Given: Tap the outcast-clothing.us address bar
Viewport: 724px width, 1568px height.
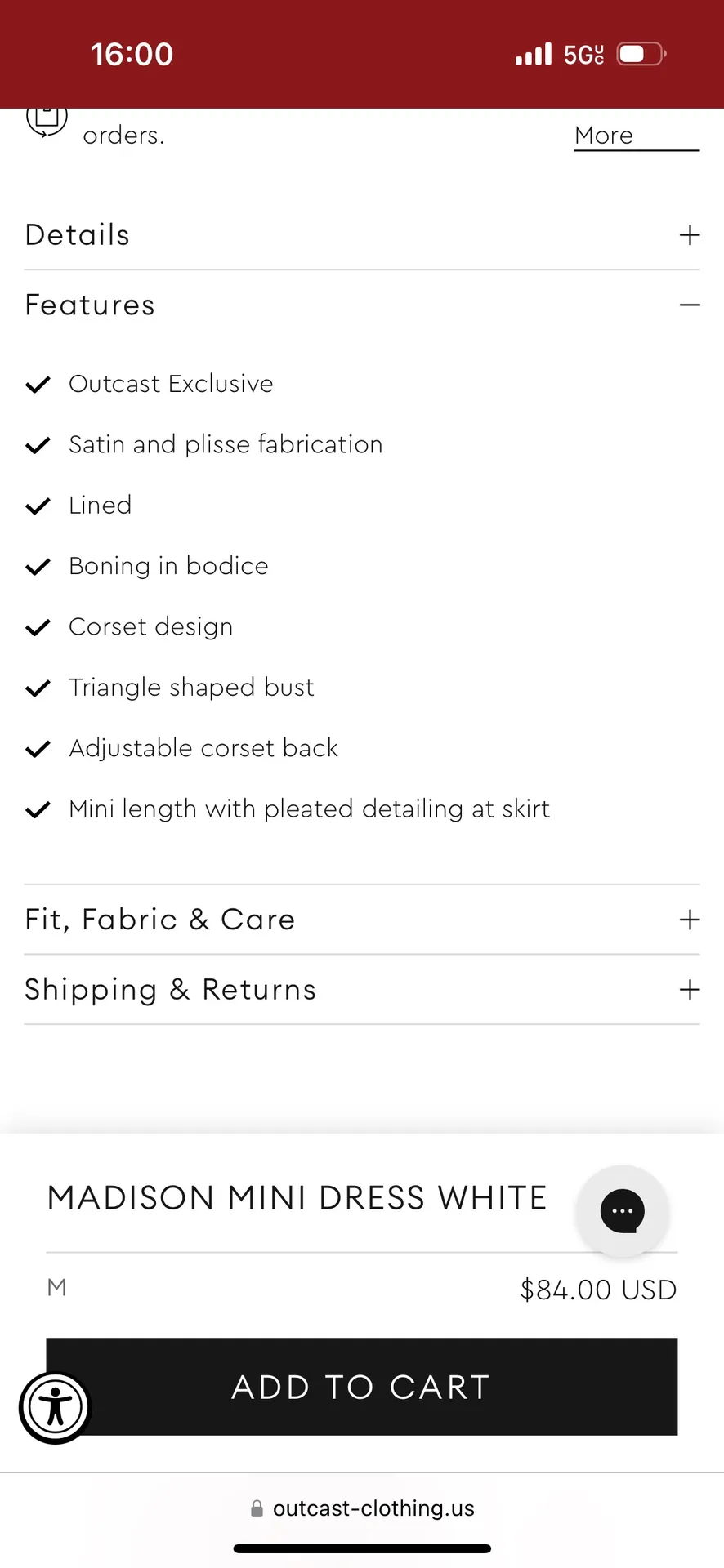Looking at the screenshot, I should [373, 1508].
